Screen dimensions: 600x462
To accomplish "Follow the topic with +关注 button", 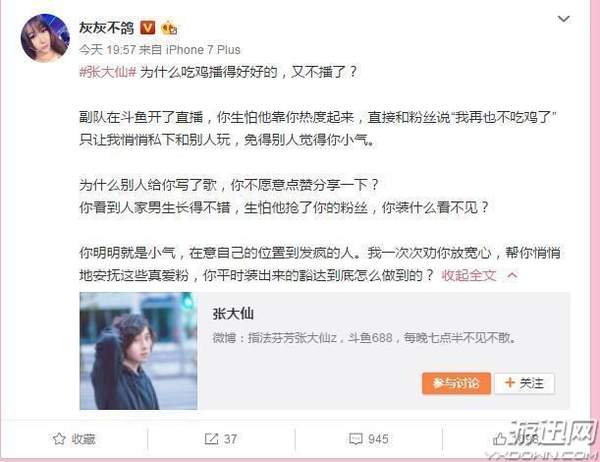I will tap(524, 383).
